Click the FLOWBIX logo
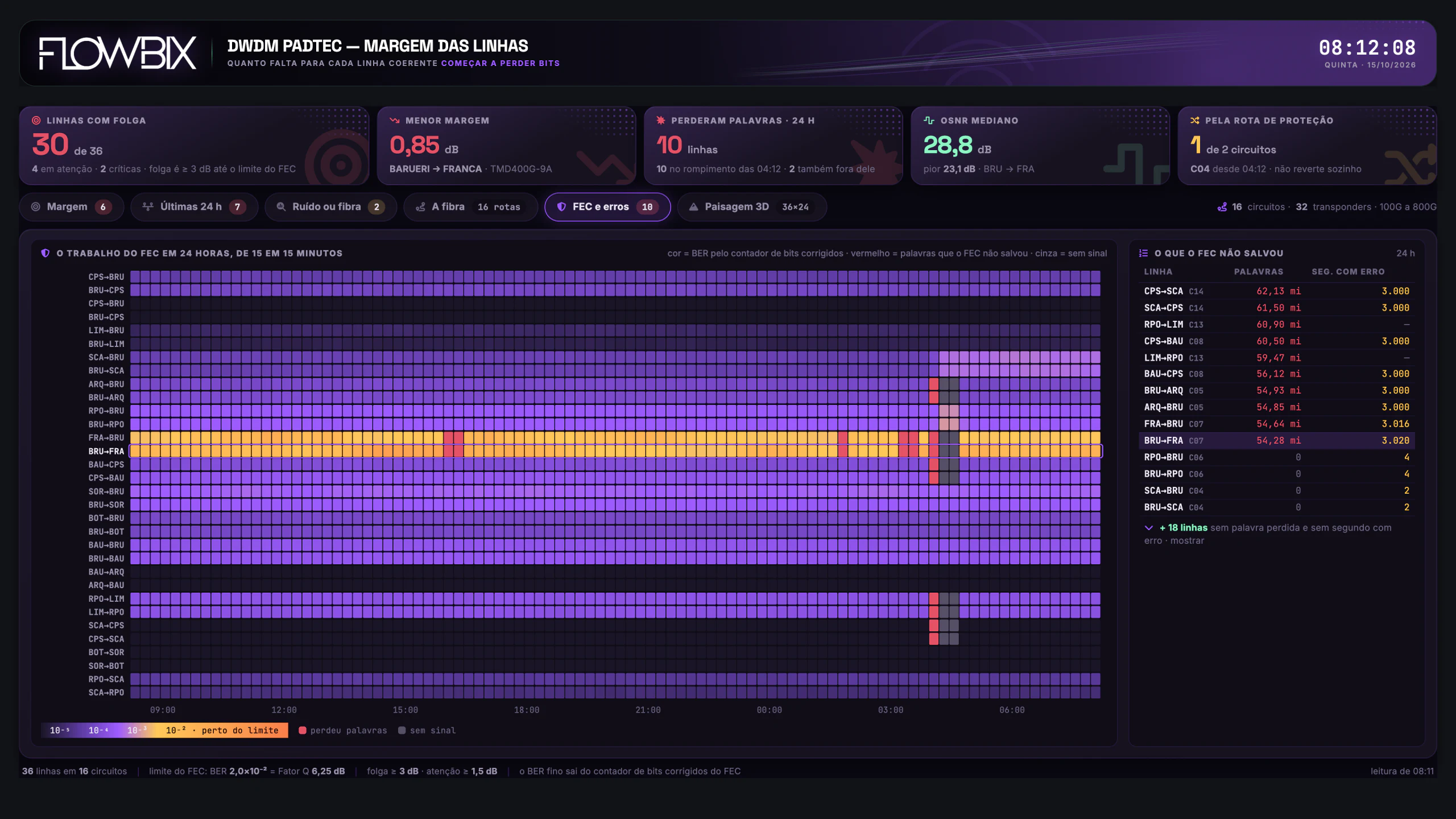This screenshot has height=819, width=1456. (x=118, y=53)
